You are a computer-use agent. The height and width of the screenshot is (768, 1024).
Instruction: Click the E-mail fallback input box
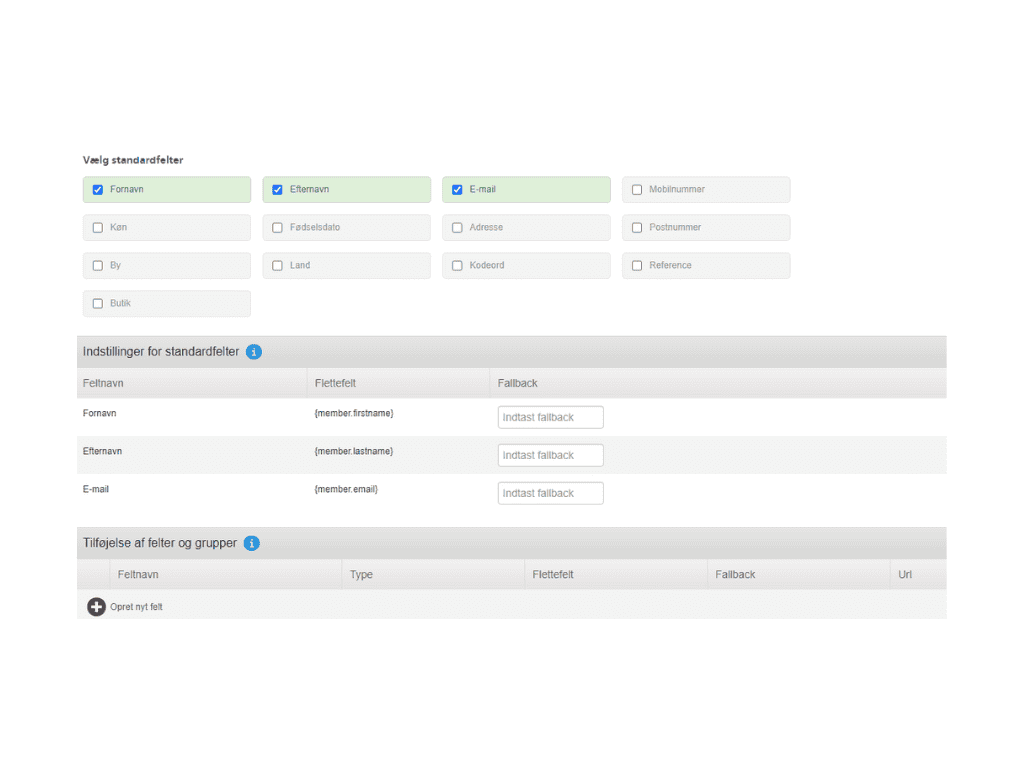(x=550, y=493)
